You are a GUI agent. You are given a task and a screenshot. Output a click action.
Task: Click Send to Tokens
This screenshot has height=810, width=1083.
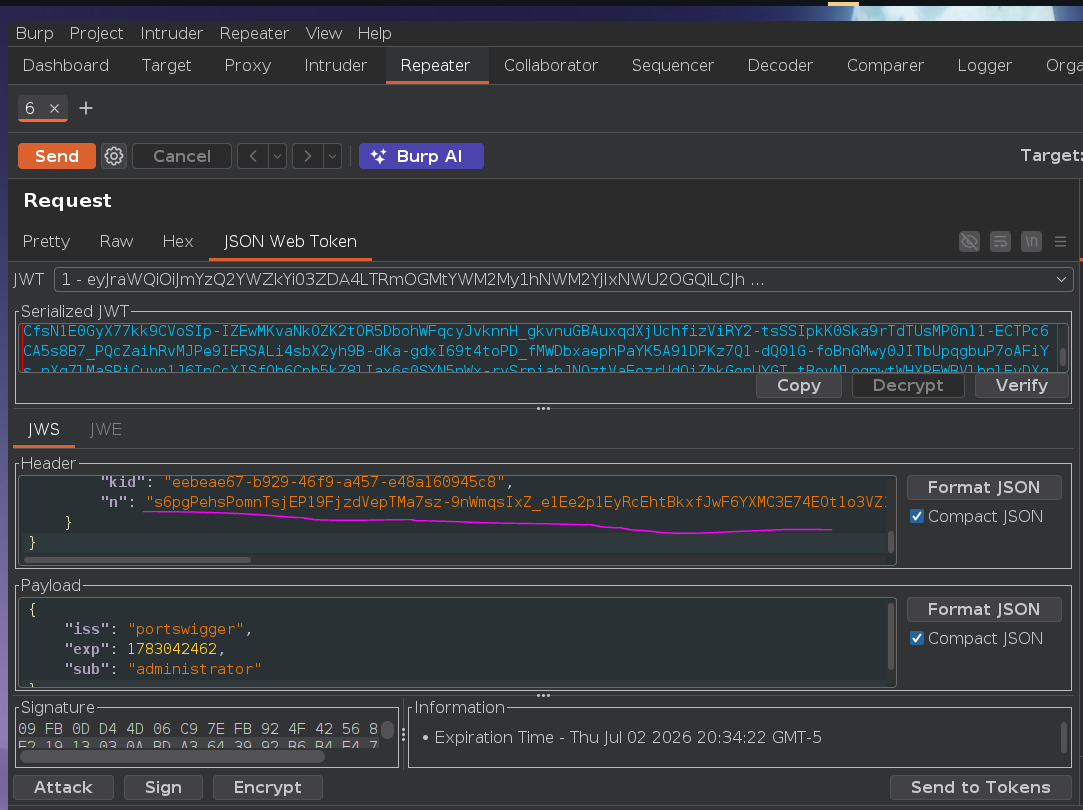(x=980, y=787)
